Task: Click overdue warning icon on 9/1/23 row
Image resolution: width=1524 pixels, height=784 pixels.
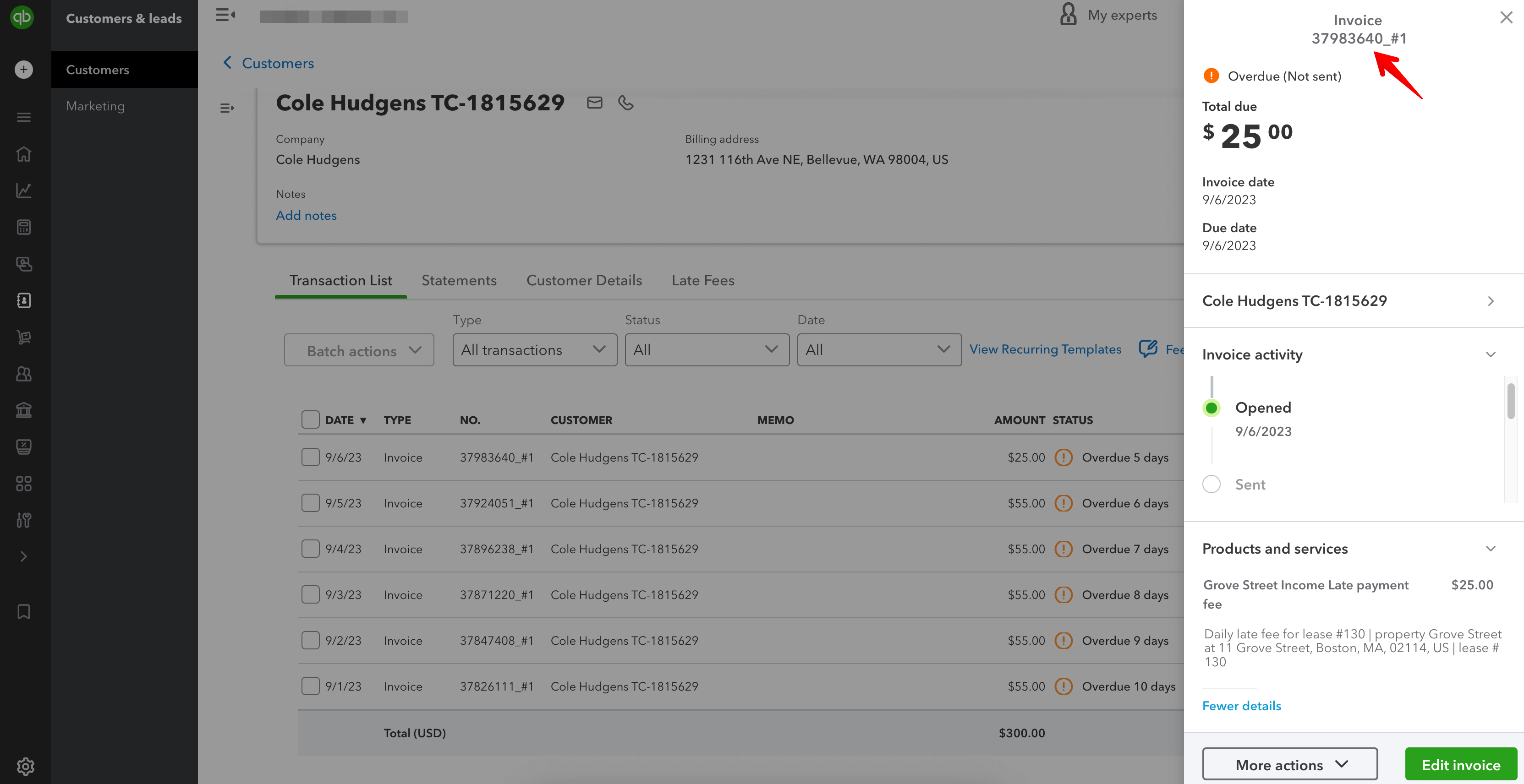Action: 1063,686
